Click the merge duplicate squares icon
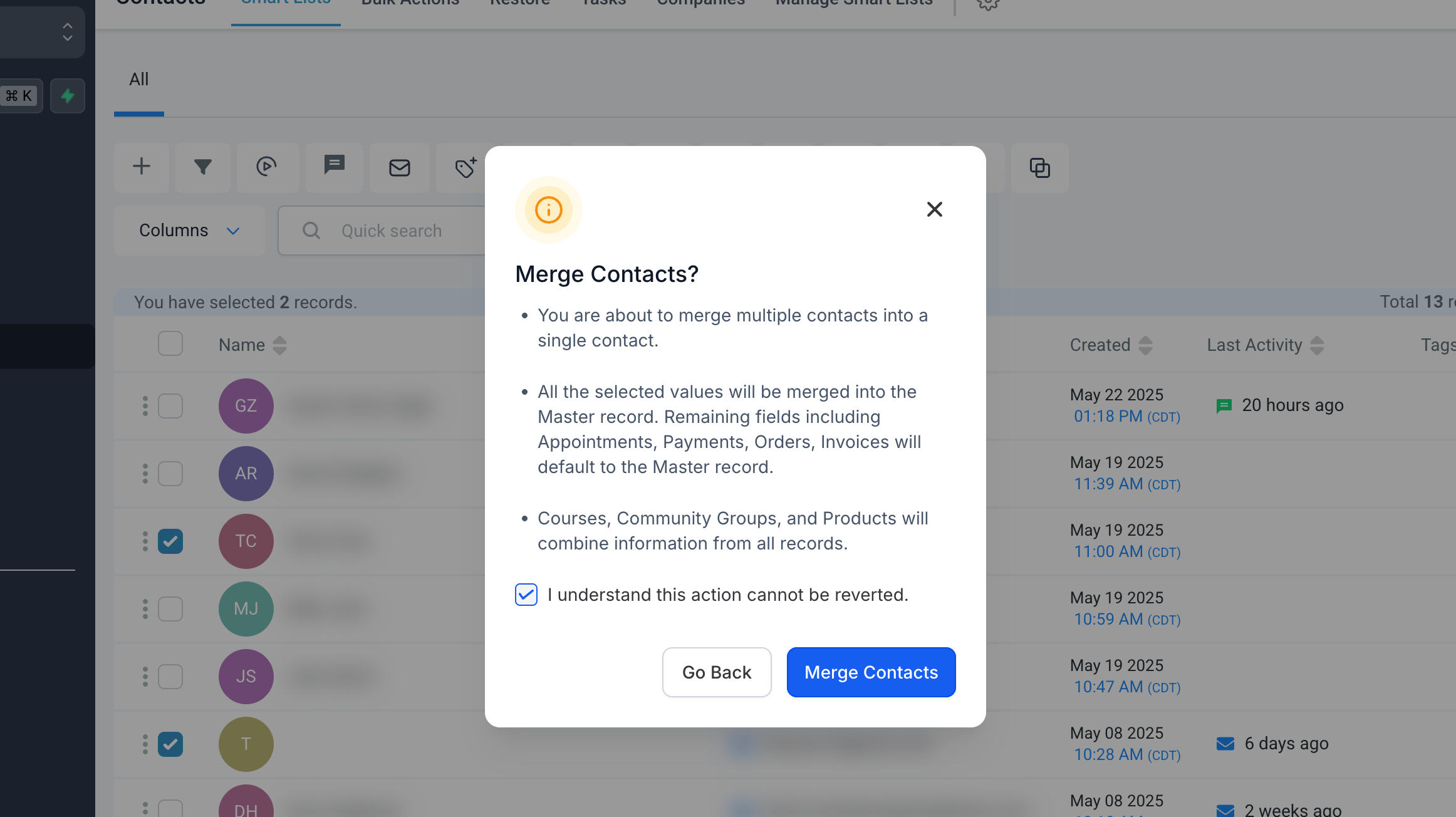The width and height of the screenshot is (1456, 817). click(1040, 168)
